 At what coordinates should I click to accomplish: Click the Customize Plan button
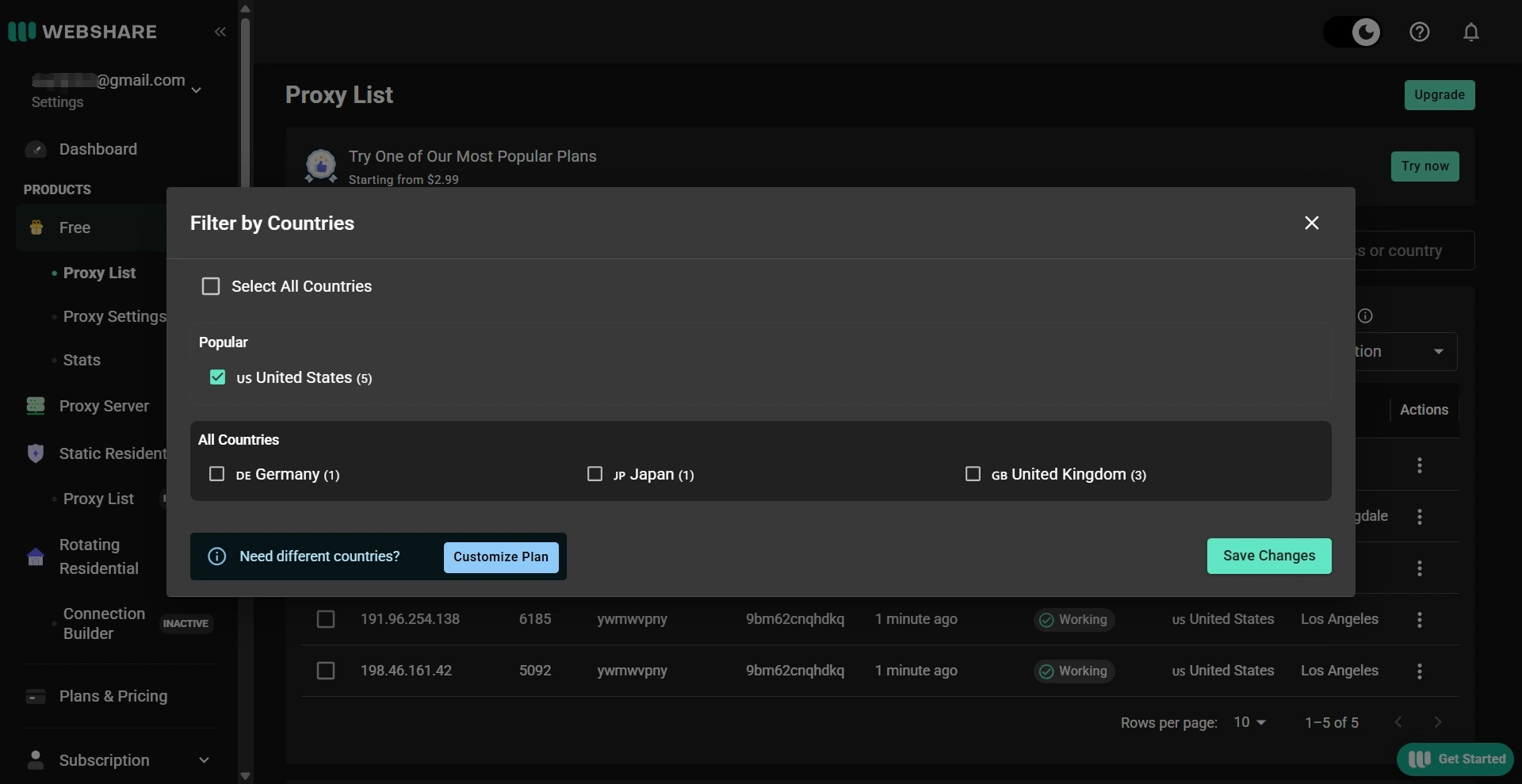tap(500, 556)
